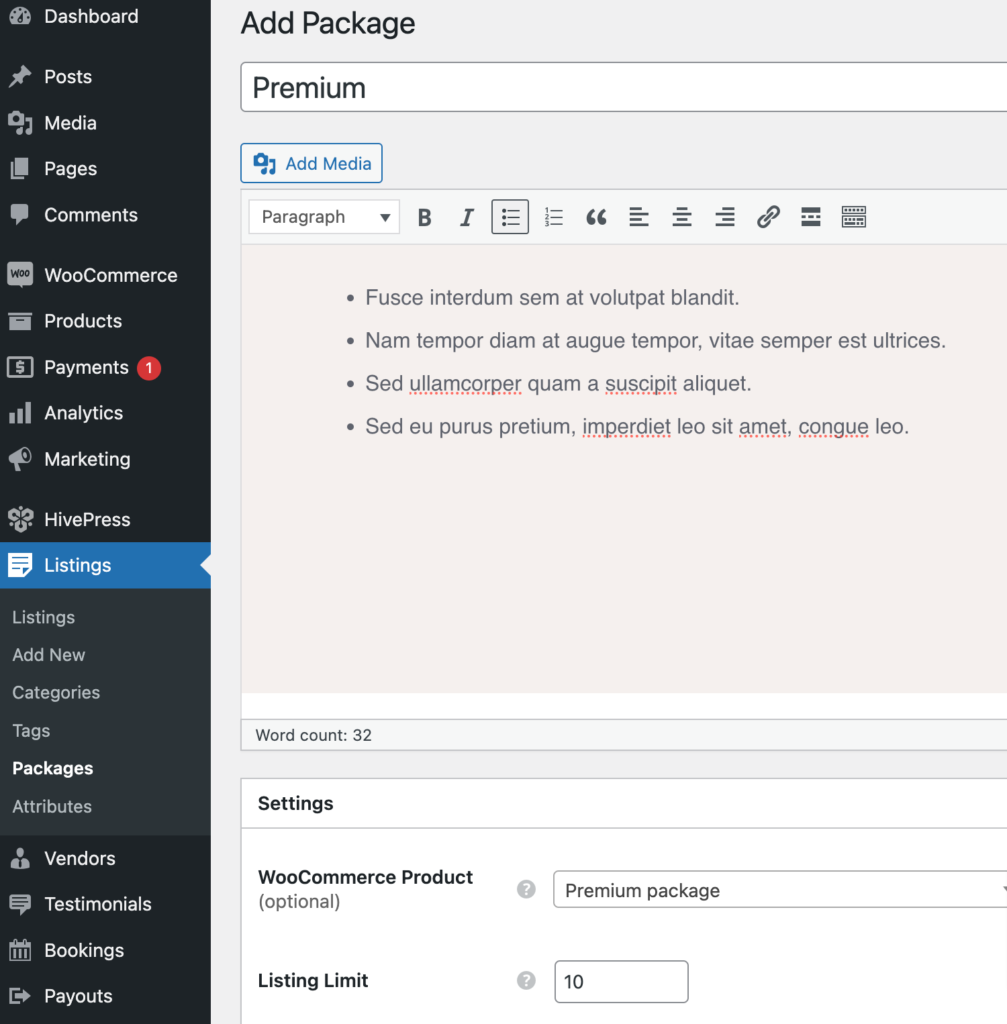The height and width of the screenshot is (1024, 1007).
Task: Switch text to a numbered list
Action: pos(553,216)
